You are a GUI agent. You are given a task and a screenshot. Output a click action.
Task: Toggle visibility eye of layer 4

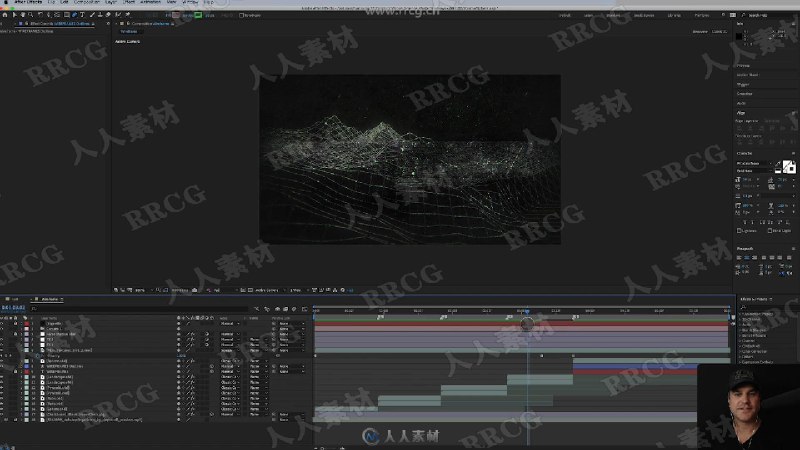[x=2, y=339]
